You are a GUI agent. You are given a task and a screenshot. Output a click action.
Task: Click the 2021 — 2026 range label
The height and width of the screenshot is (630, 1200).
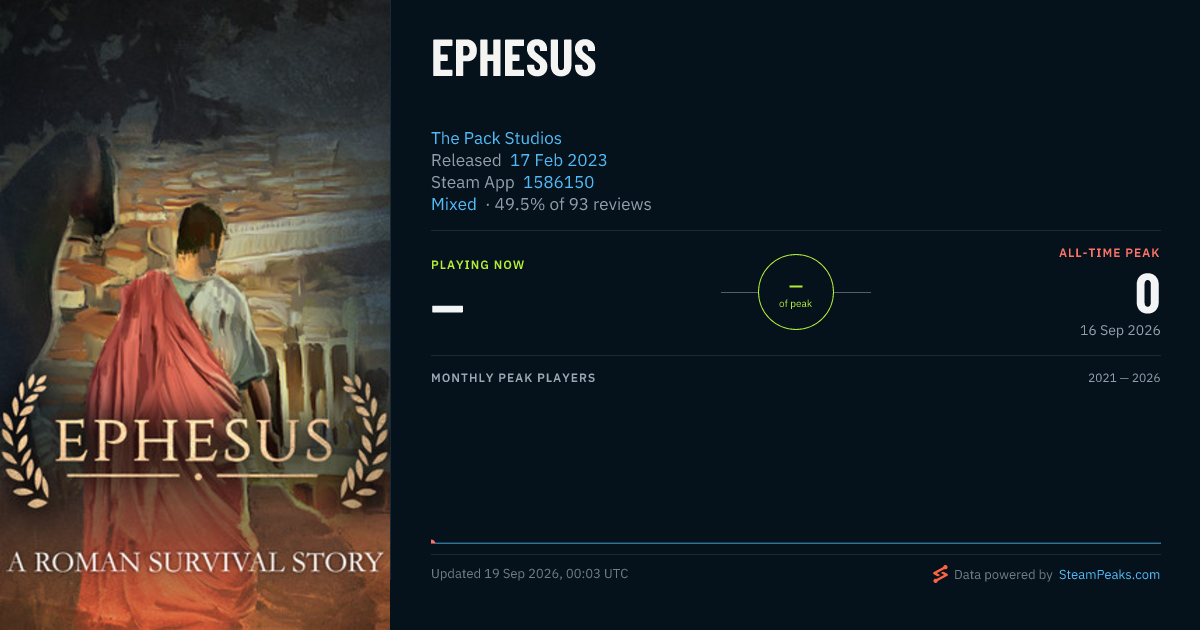click(x=1124, y=378)
